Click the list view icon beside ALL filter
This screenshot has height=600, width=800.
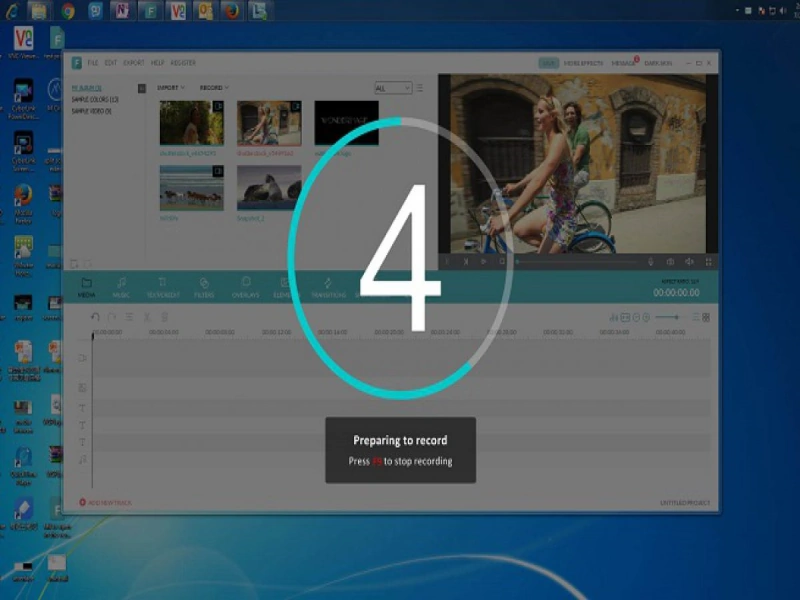[420, 88]
